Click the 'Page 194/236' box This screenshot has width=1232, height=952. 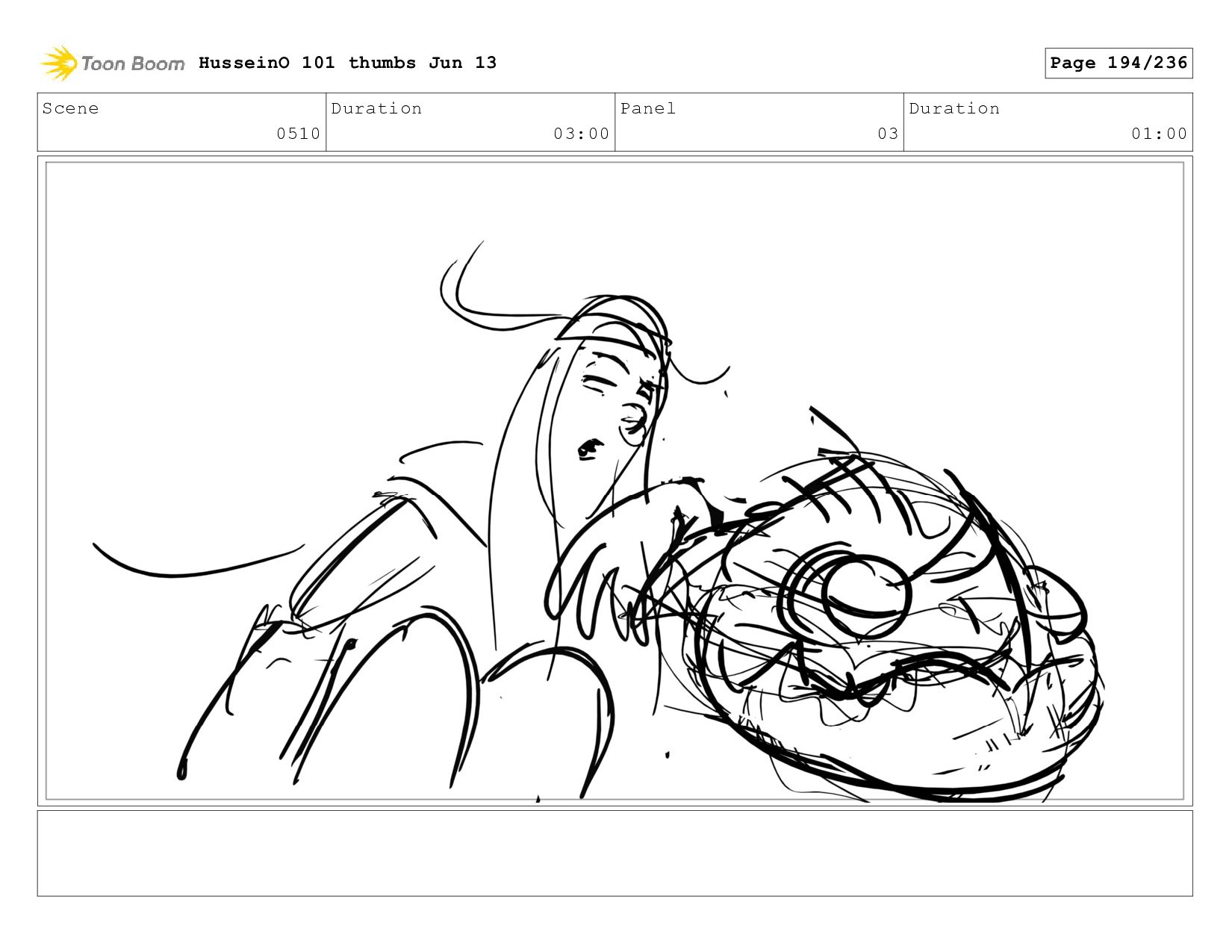1119,63
